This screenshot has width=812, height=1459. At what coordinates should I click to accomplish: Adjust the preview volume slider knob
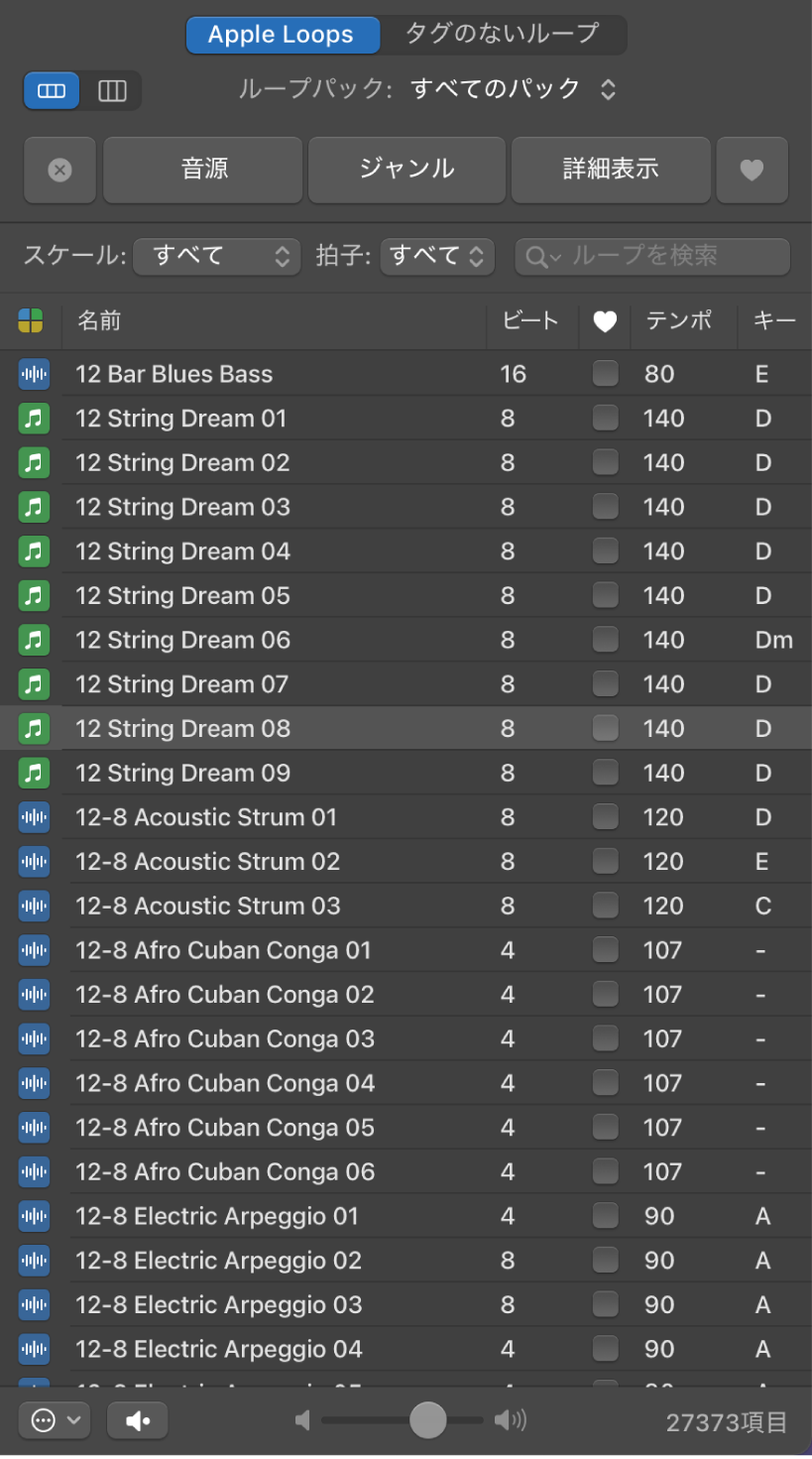(x=428, y=1420)
